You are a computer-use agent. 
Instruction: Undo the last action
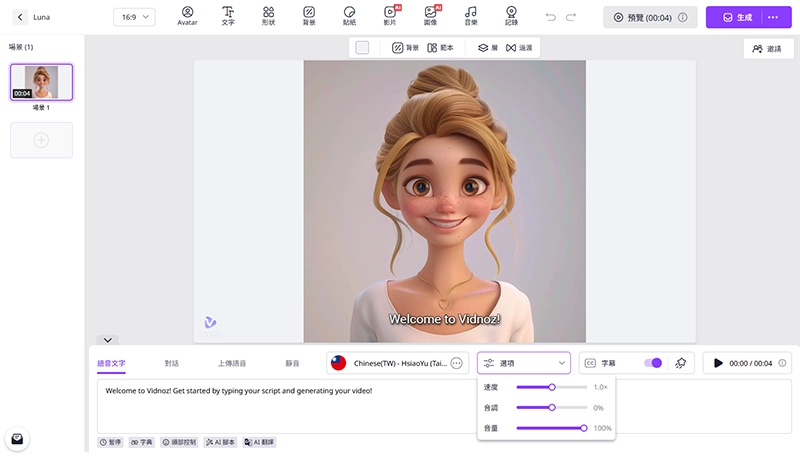click(x=551, y=17)
